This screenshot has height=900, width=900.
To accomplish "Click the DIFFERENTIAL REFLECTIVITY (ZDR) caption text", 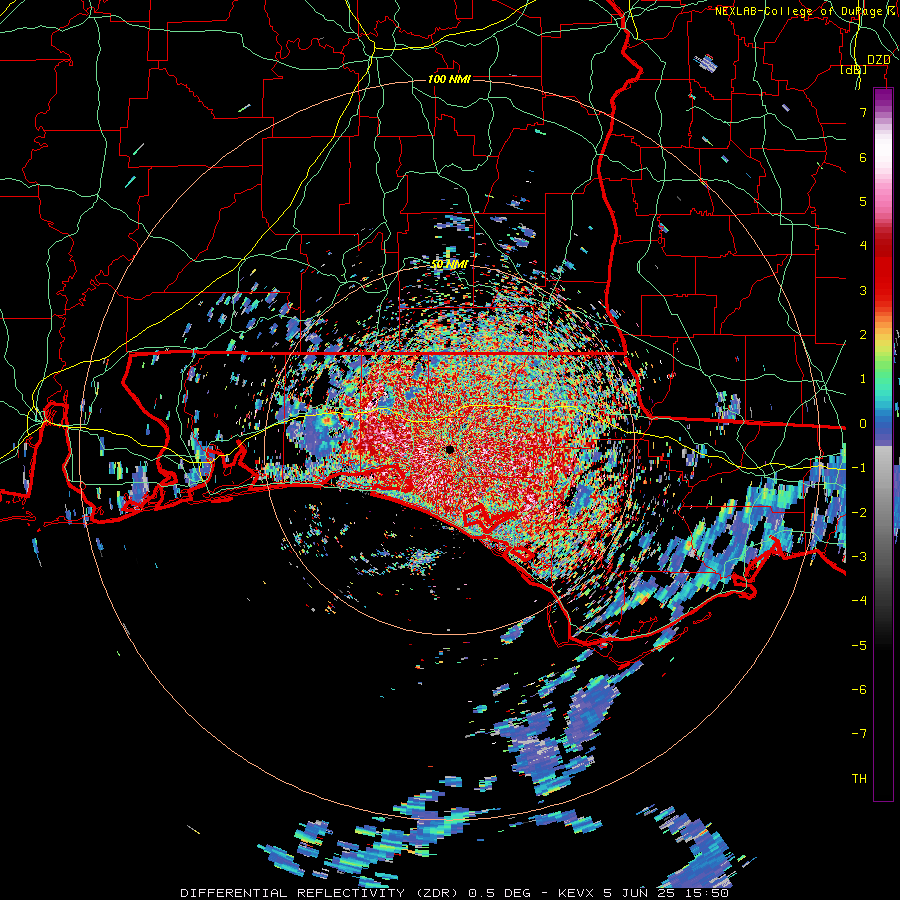I will pyautogui.click(x=320, y=893).
